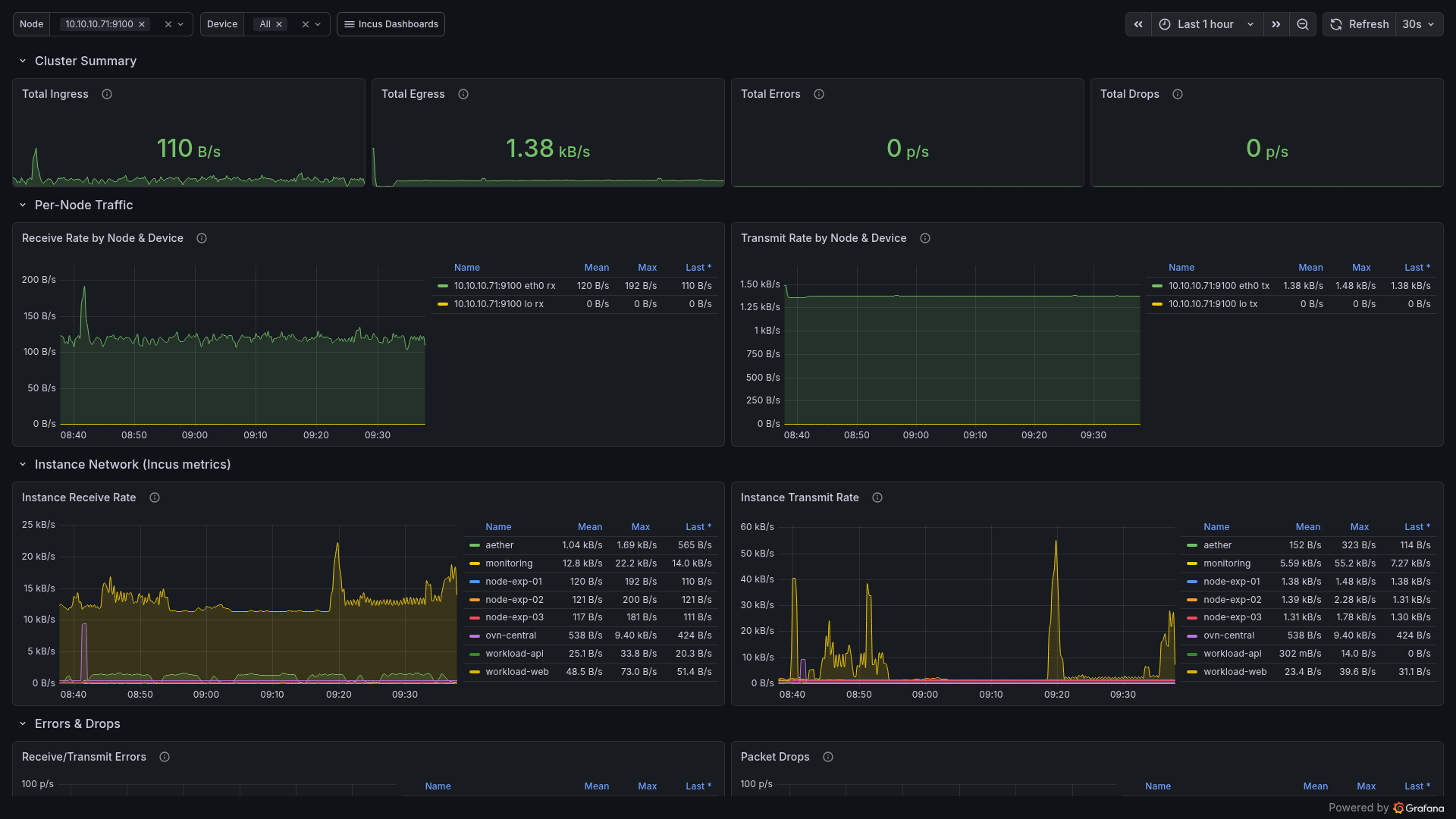
Task: Open the Last 1 hour time picker
Action: 1207,24
